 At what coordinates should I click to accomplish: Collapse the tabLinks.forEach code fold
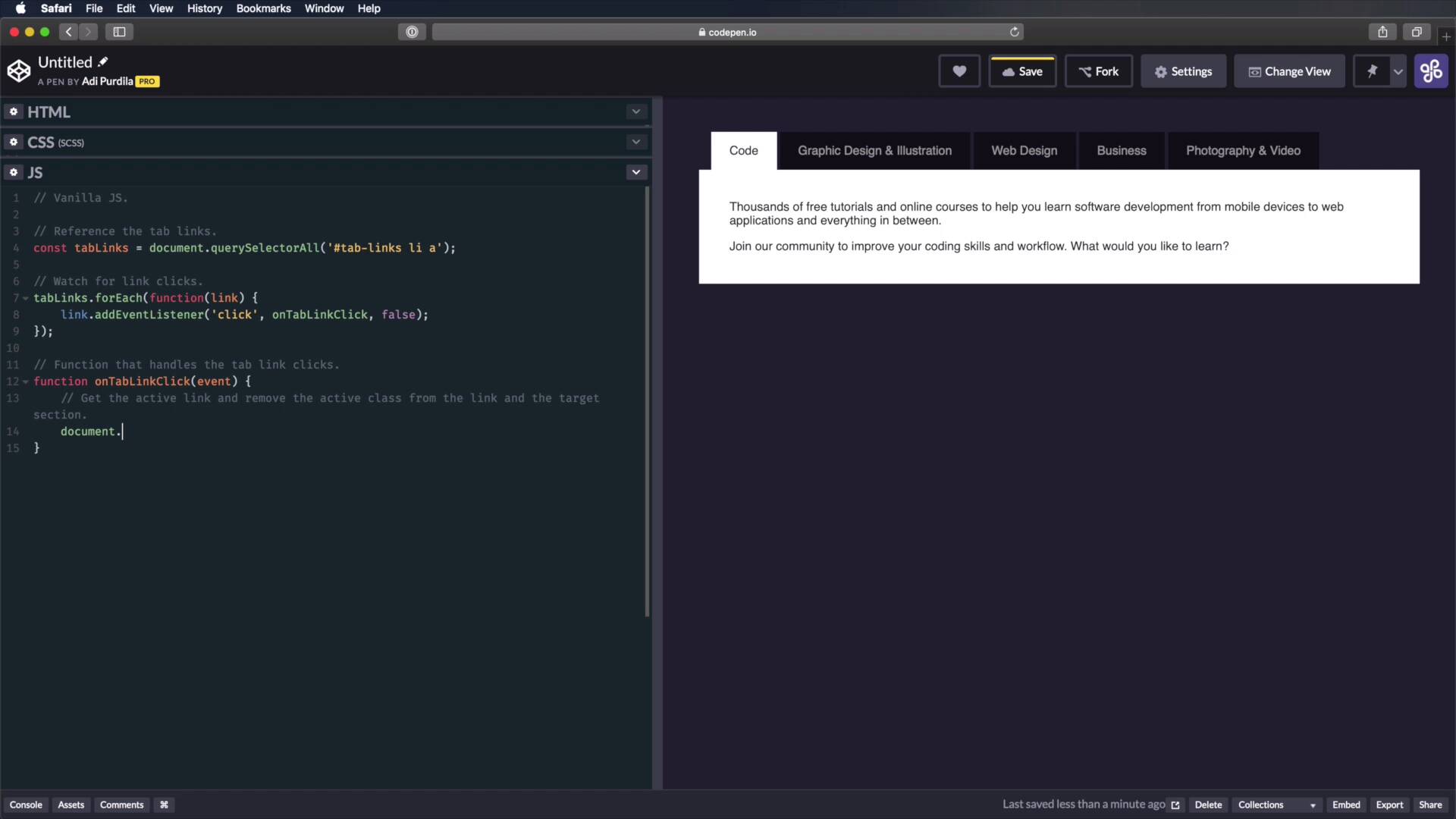point(24,298)
